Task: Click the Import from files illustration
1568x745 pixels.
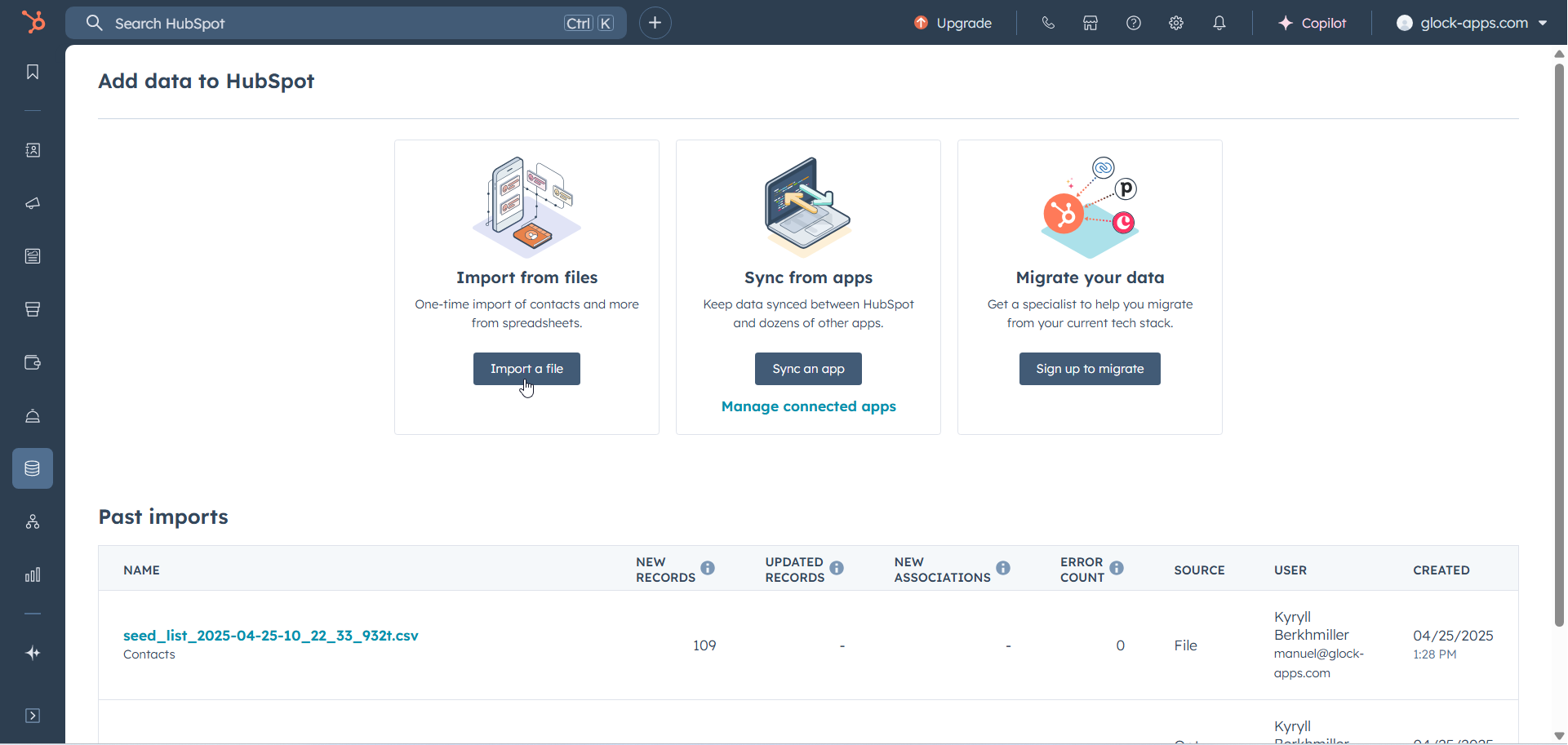Action: click(526, 207)
